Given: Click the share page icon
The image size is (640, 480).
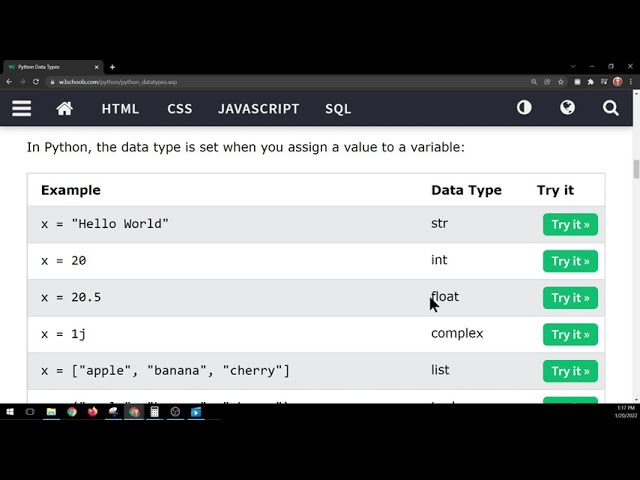Looking at the screenshot, I should 547,82.
